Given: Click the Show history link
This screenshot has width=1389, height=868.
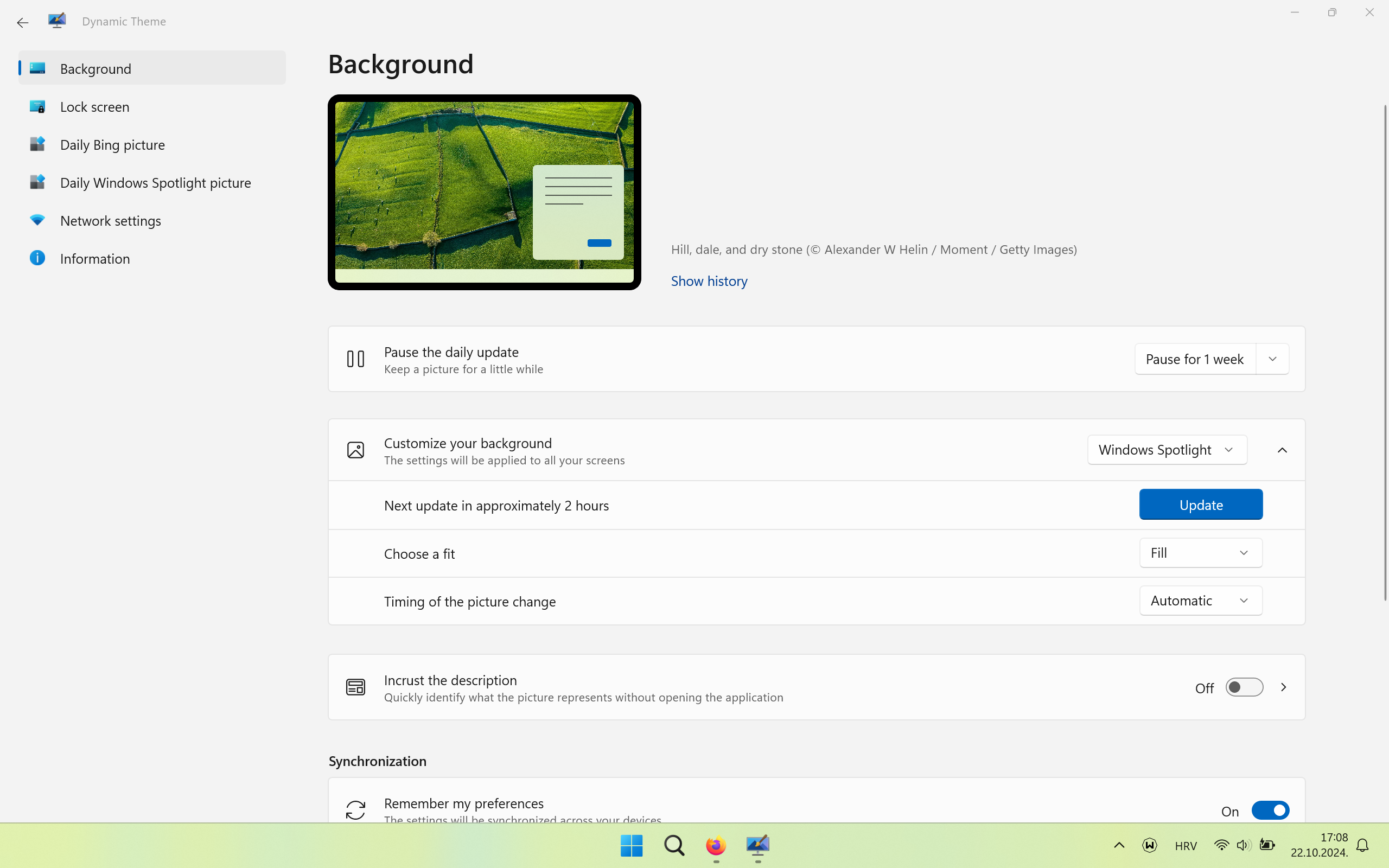Looking at the screenshot, I should [709, 280].
